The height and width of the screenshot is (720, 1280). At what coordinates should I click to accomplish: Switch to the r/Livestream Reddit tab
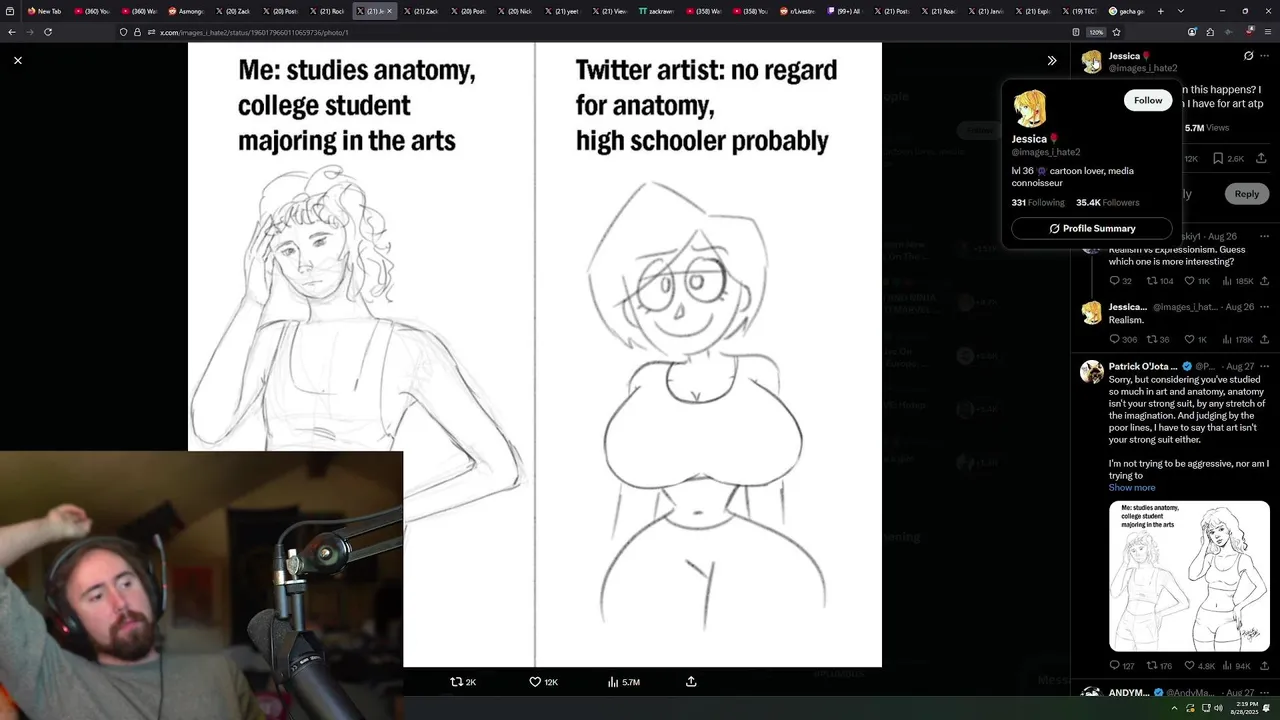(x=797, y=11)
